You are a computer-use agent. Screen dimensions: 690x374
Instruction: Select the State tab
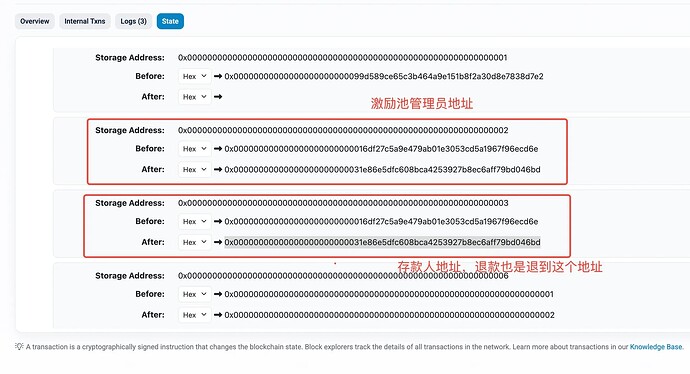click(x=170, y=21)
